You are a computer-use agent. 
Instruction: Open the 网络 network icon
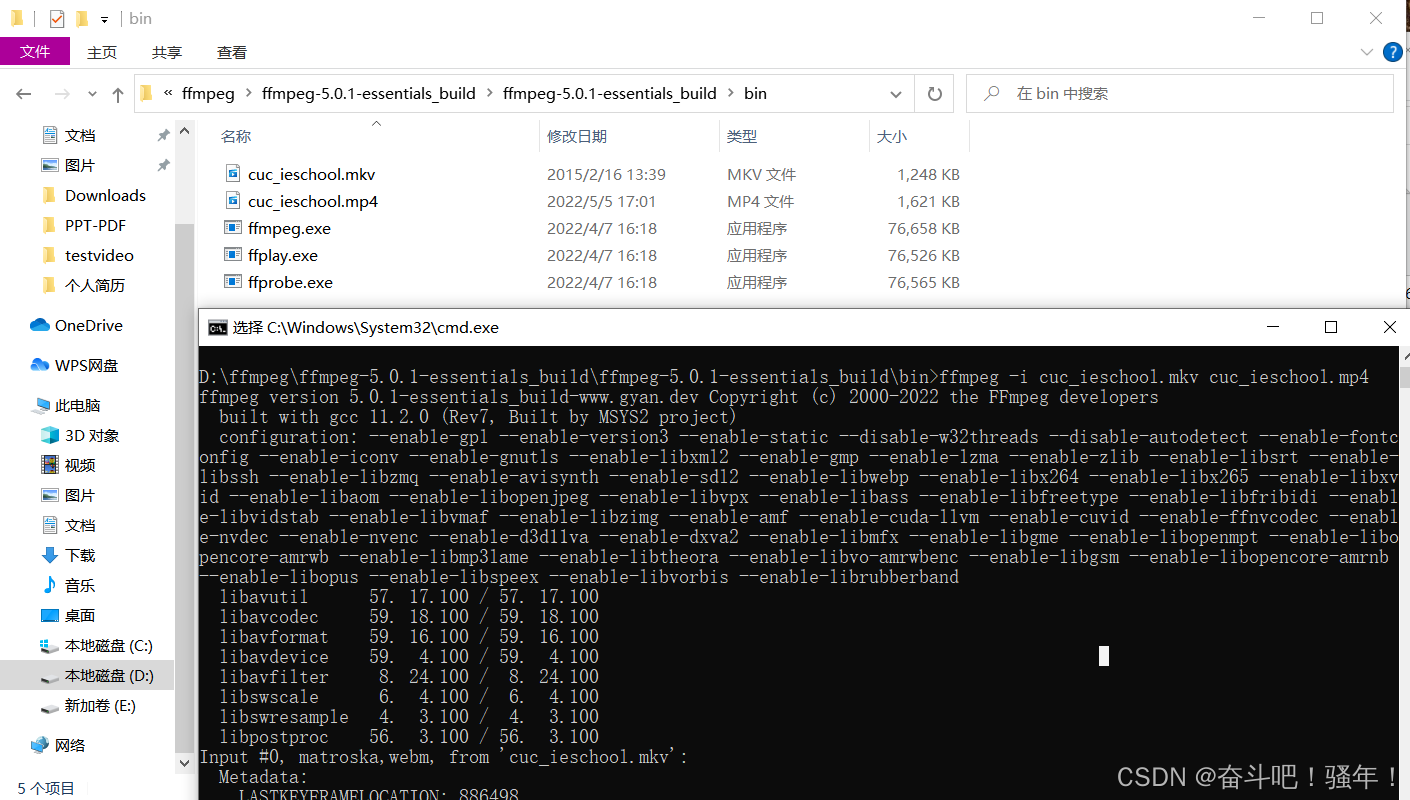pyautogui.click(x=40, y=745)
